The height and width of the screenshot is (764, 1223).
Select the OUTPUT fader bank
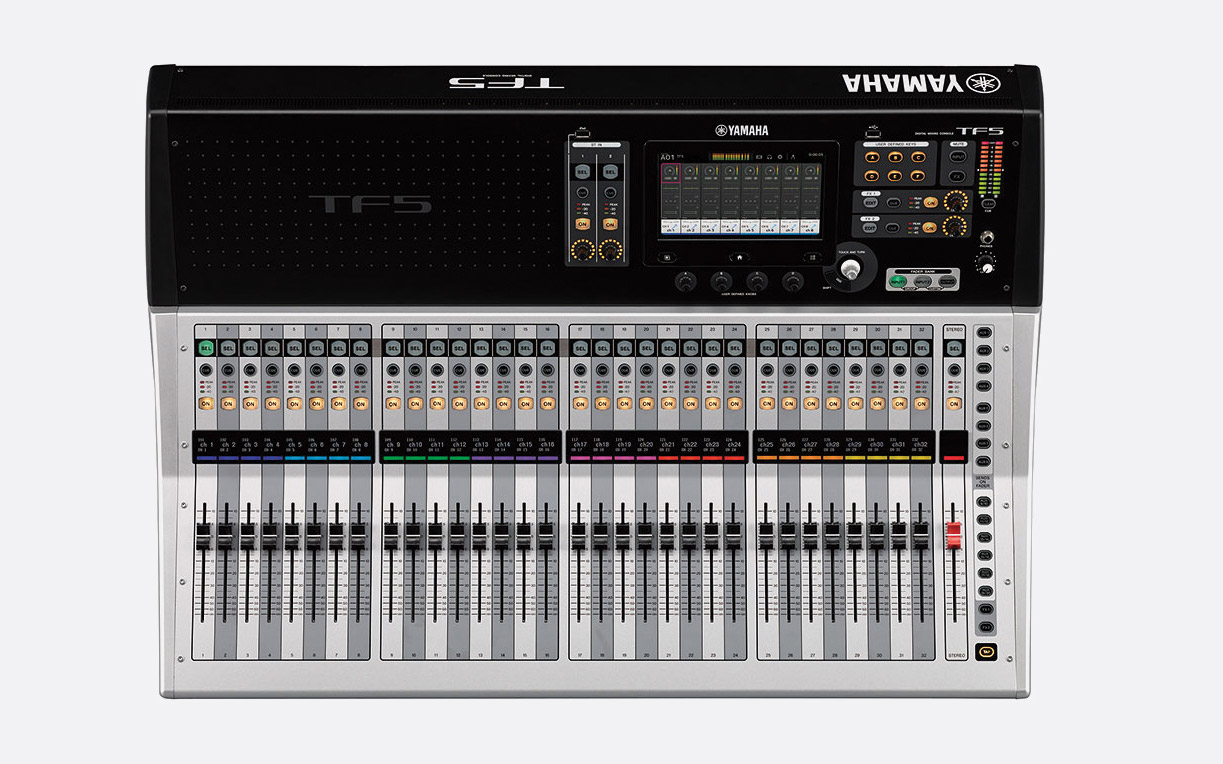[x=945, y=282]
